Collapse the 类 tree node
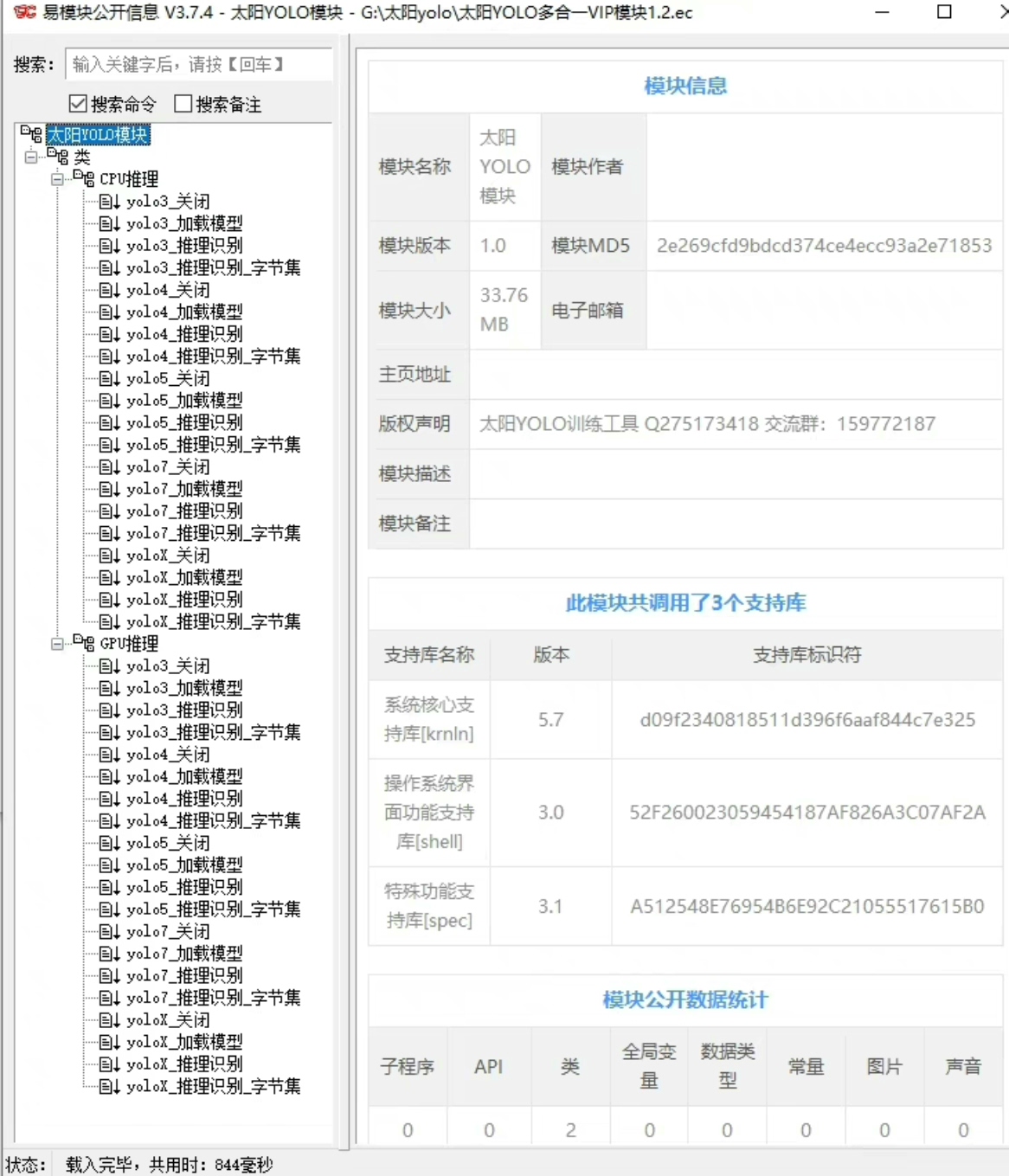The image size is (1009, 1176). click(x=31, y=157)
